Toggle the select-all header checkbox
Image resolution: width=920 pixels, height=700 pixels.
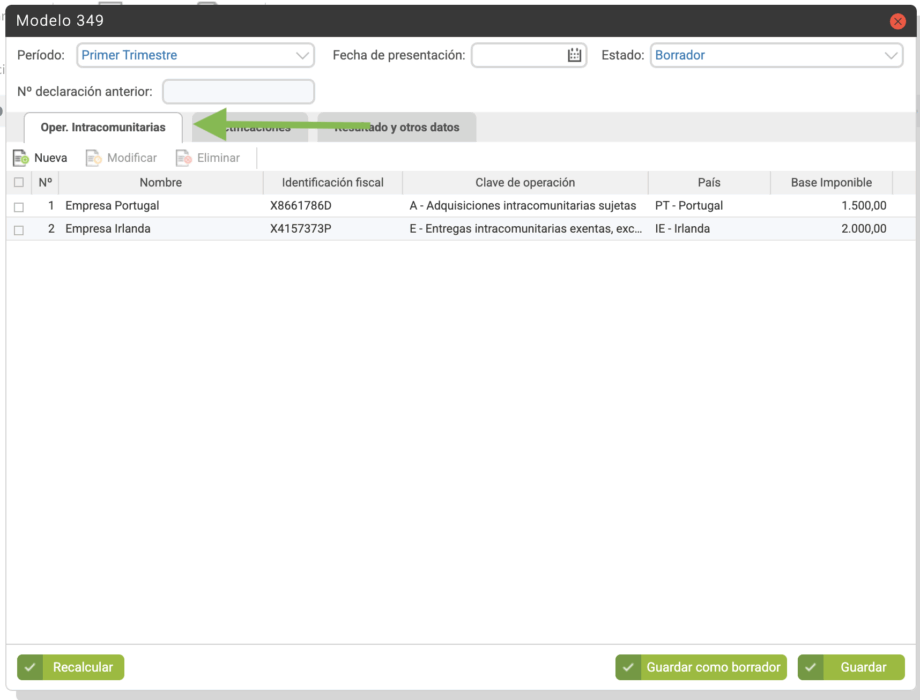(19, 183)
